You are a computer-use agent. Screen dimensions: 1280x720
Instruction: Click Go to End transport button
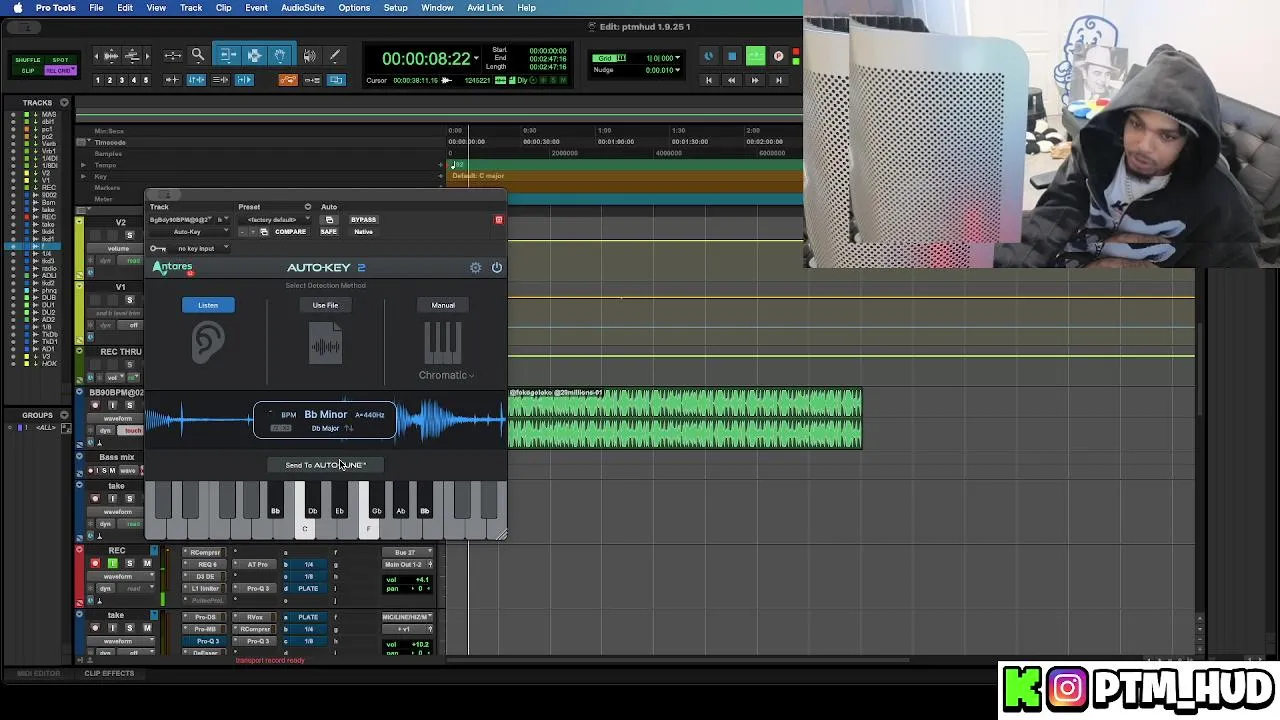pos(778,80)
